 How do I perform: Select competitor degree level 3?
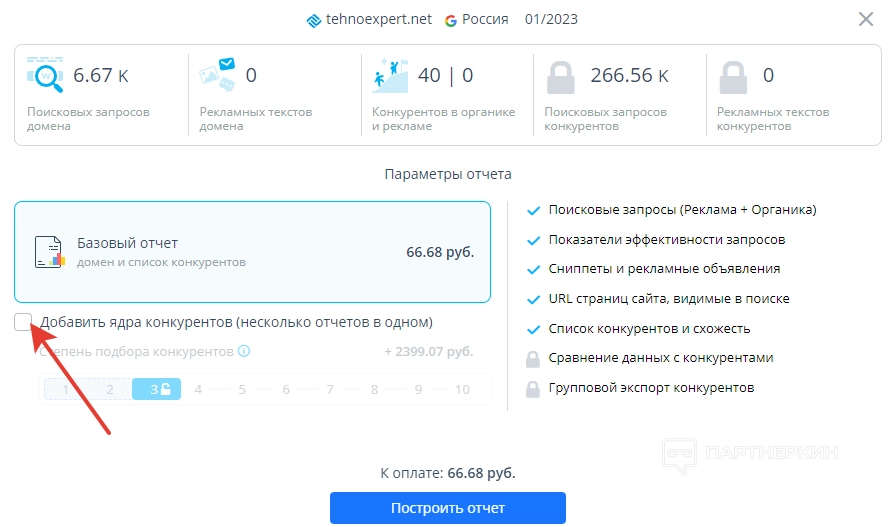coord(156,389)
